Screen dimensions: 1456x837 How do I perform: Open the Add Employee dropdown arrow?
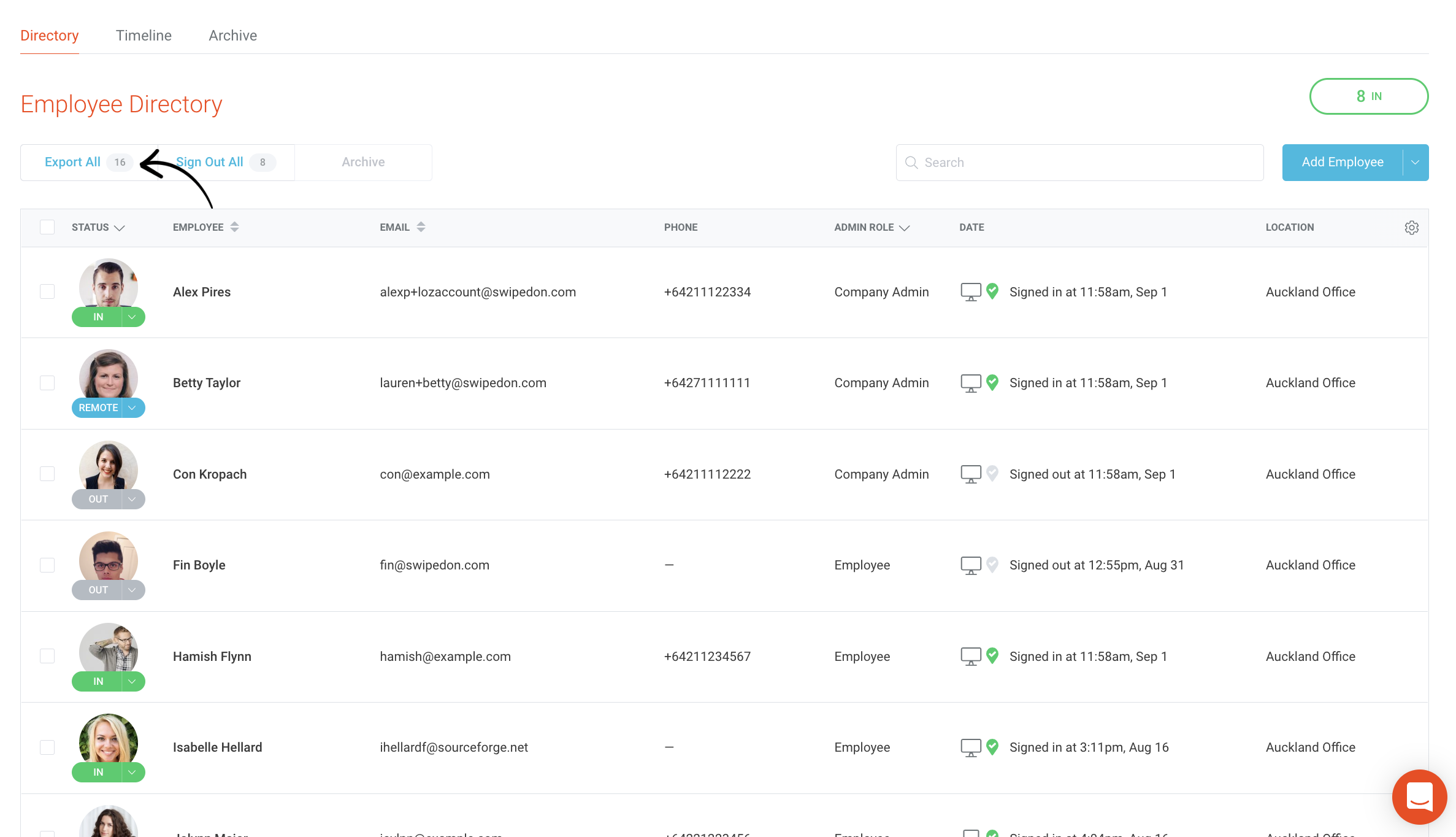[x=1416, y=163]
